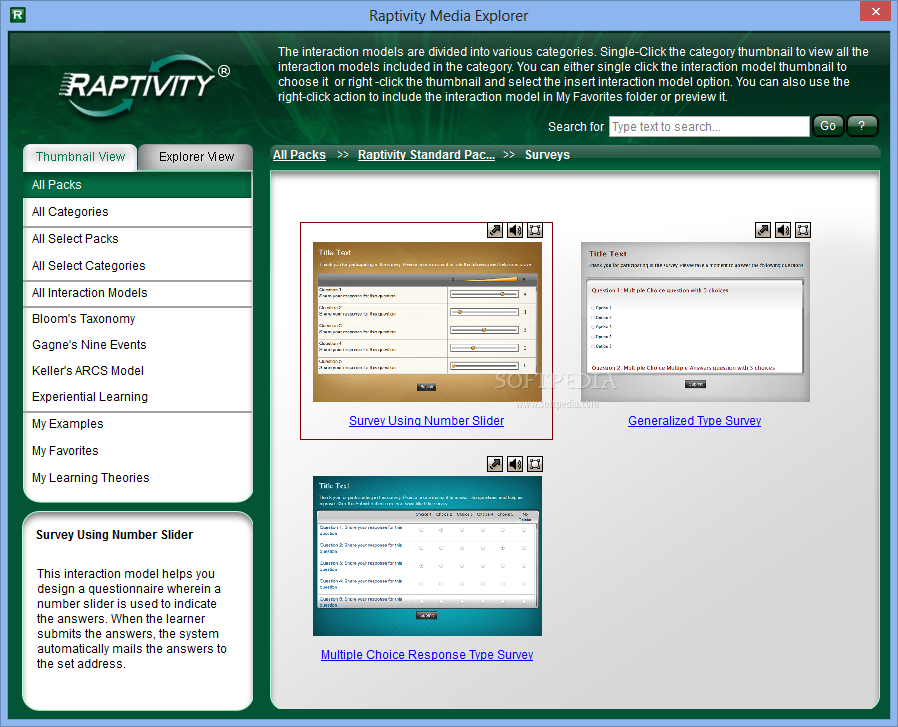Click the Go search button
The image size is (898, 727).
point(828,126)
